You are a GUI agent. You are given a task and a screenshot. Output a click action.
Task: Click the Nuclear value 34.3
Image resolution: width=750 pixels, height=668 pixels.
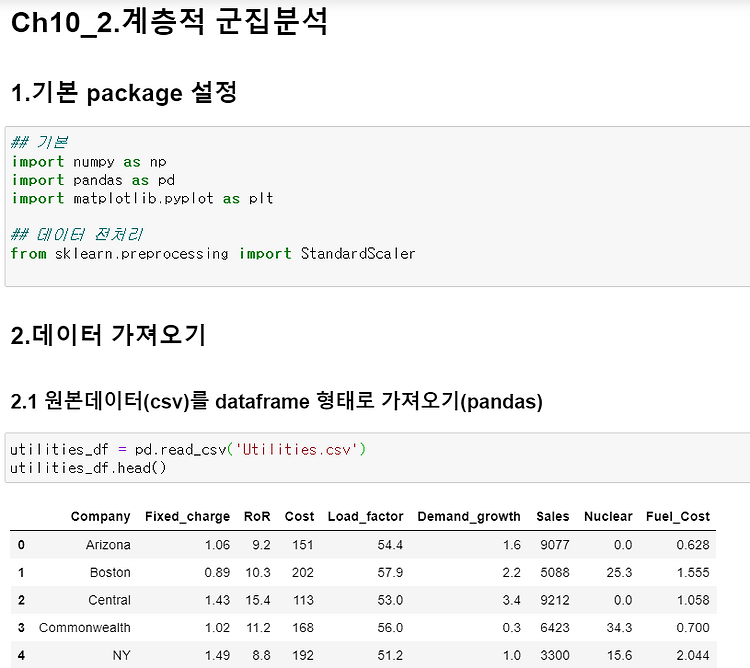coord(619,627)
